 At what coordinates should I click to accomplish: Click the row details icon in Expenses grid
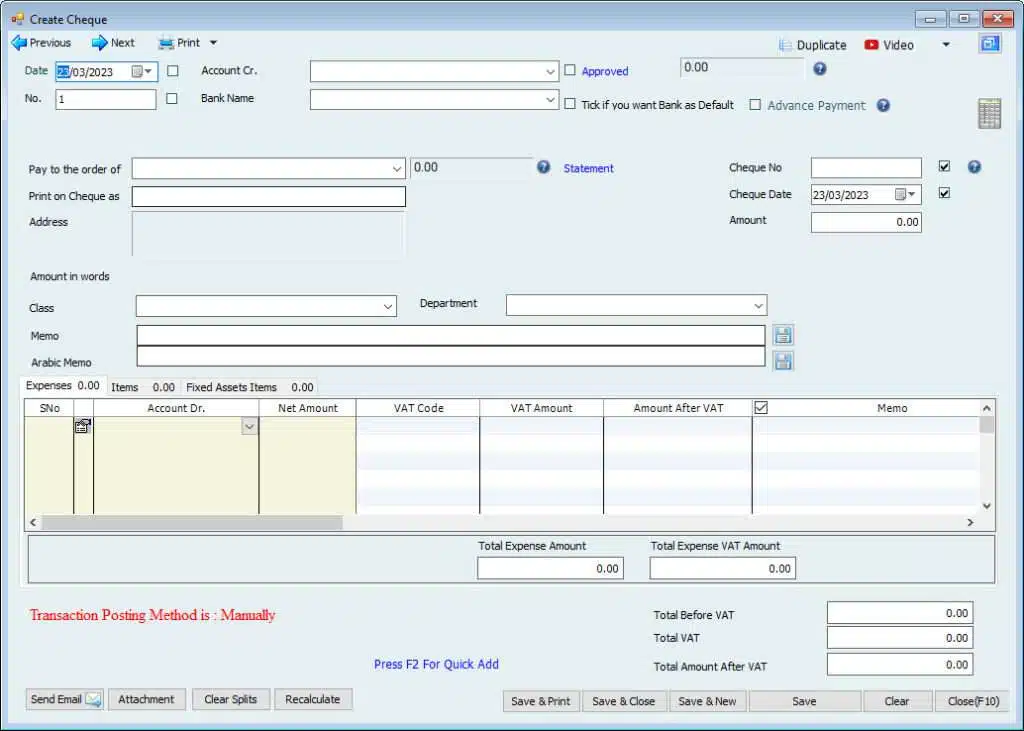click(x=82, y=426)
